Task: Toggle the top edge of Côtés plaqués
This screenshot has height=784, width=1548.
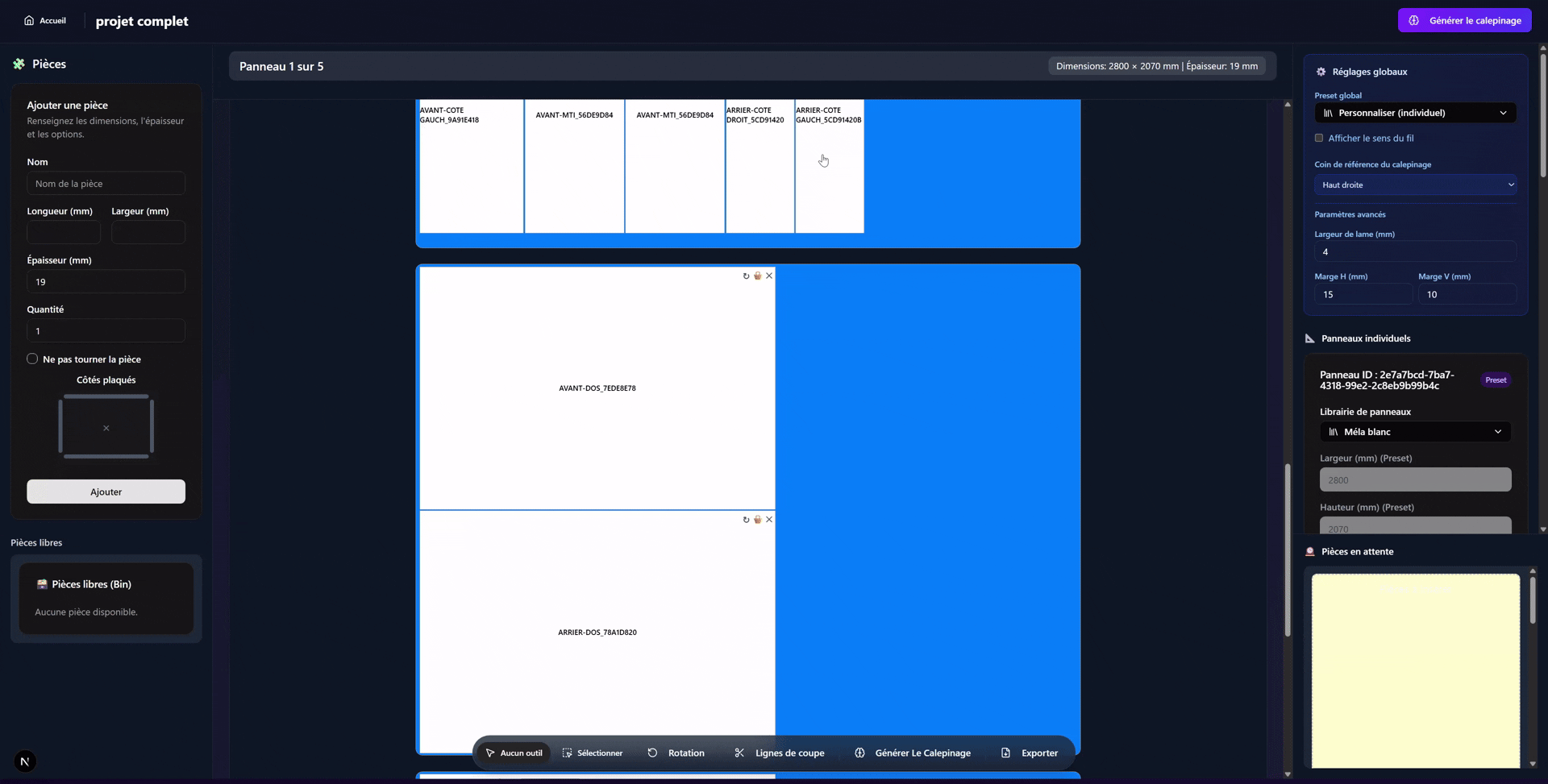Action: (106, 396)
